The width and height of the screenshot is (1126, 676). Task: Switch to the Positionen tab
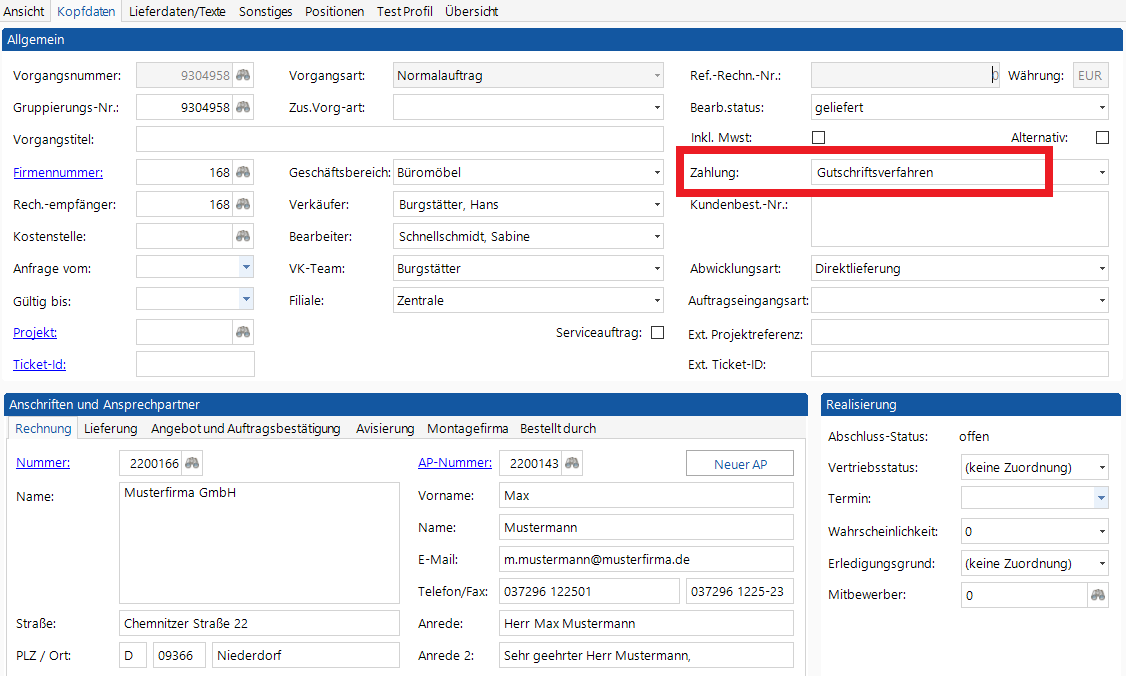(334, 11)
